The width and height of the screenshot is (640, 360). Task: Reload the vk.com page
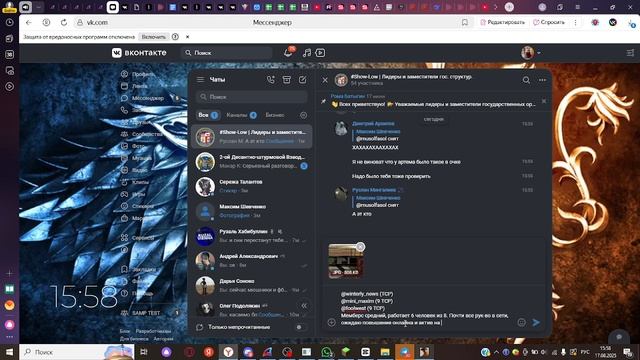click(x=64, y=22)
